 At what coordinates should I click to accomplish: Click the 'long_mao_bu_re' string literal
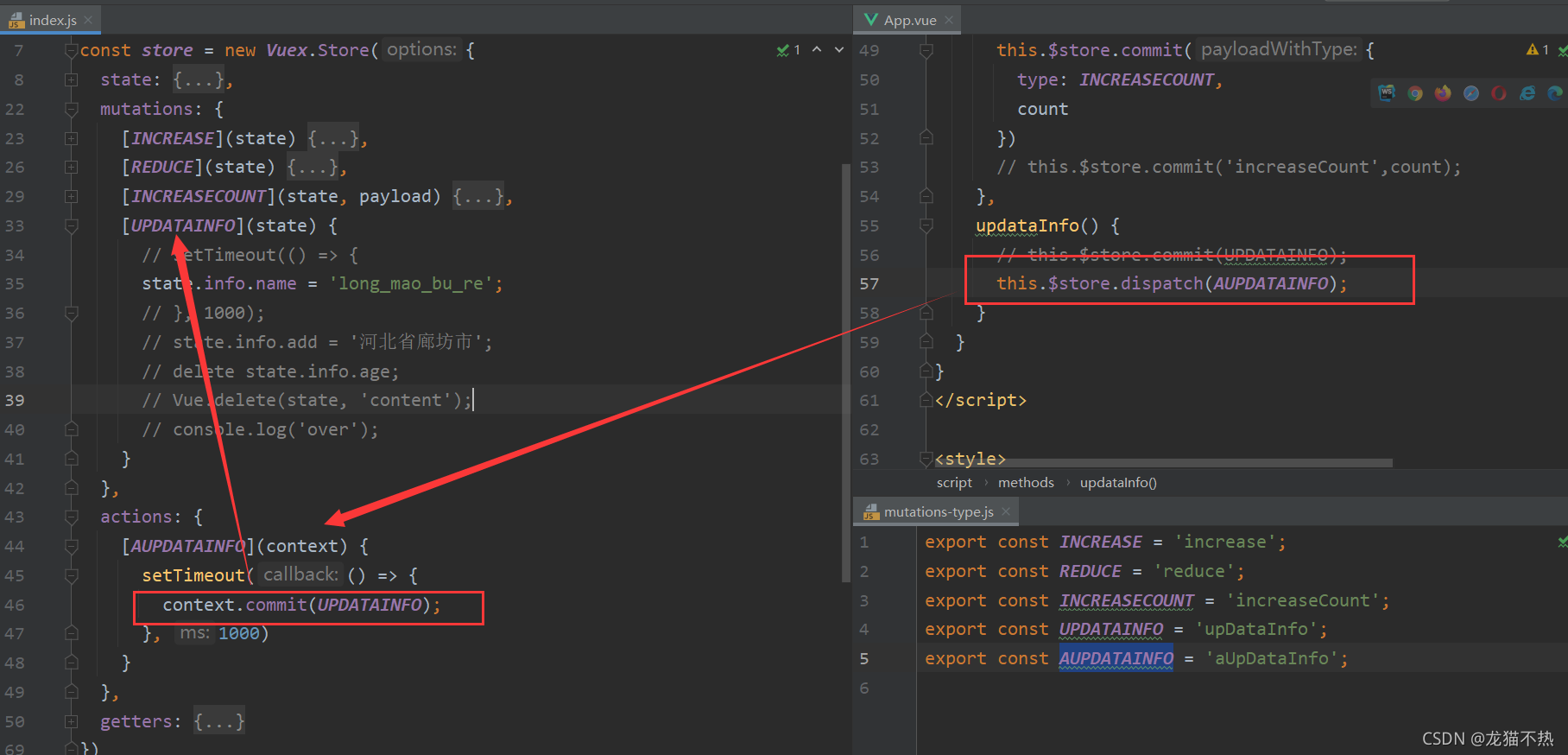click(x=411, y=283)
